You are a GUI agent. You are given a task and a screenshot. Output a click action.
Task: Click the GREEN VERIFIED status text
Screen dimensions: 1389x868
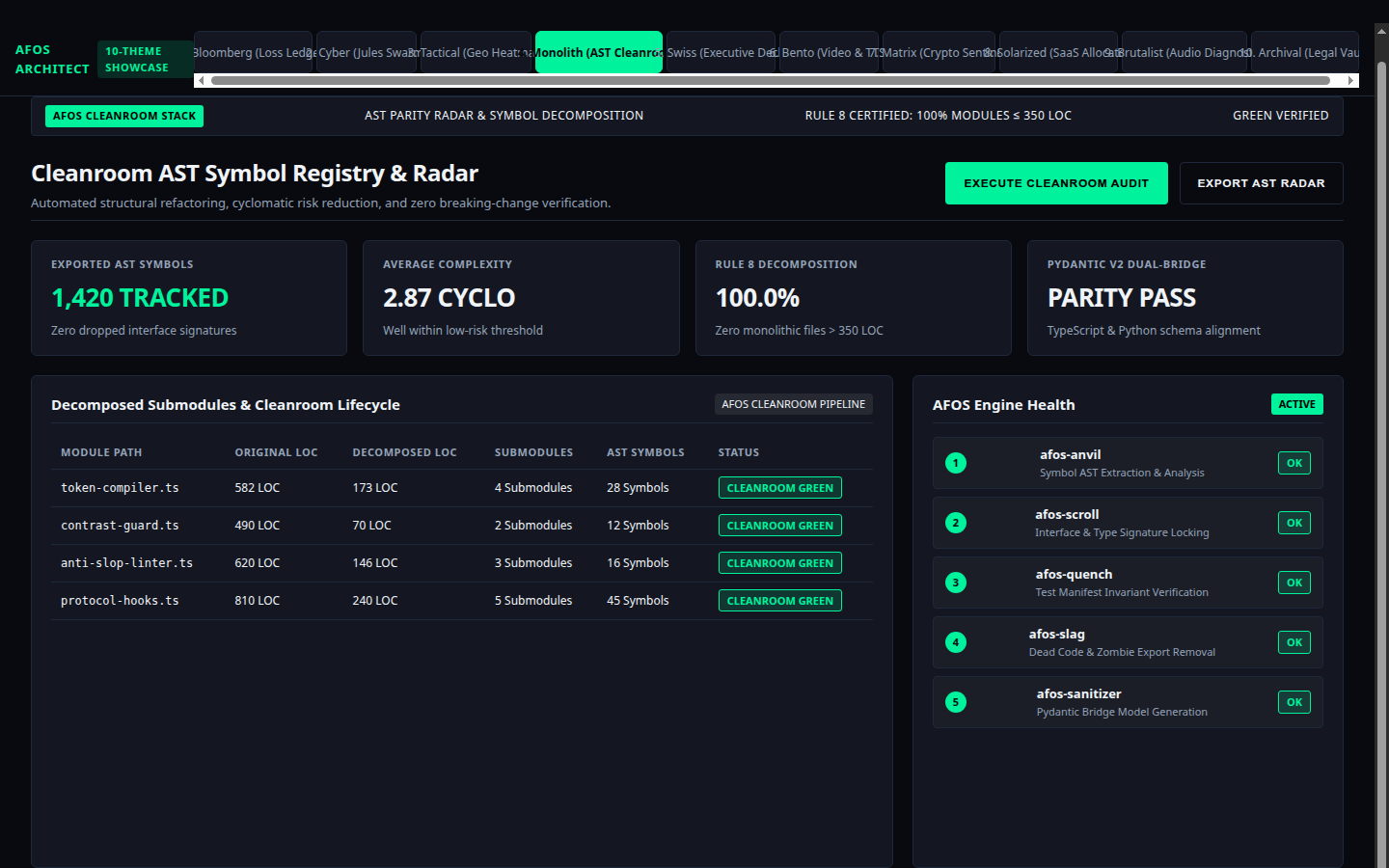point(1280,116)
